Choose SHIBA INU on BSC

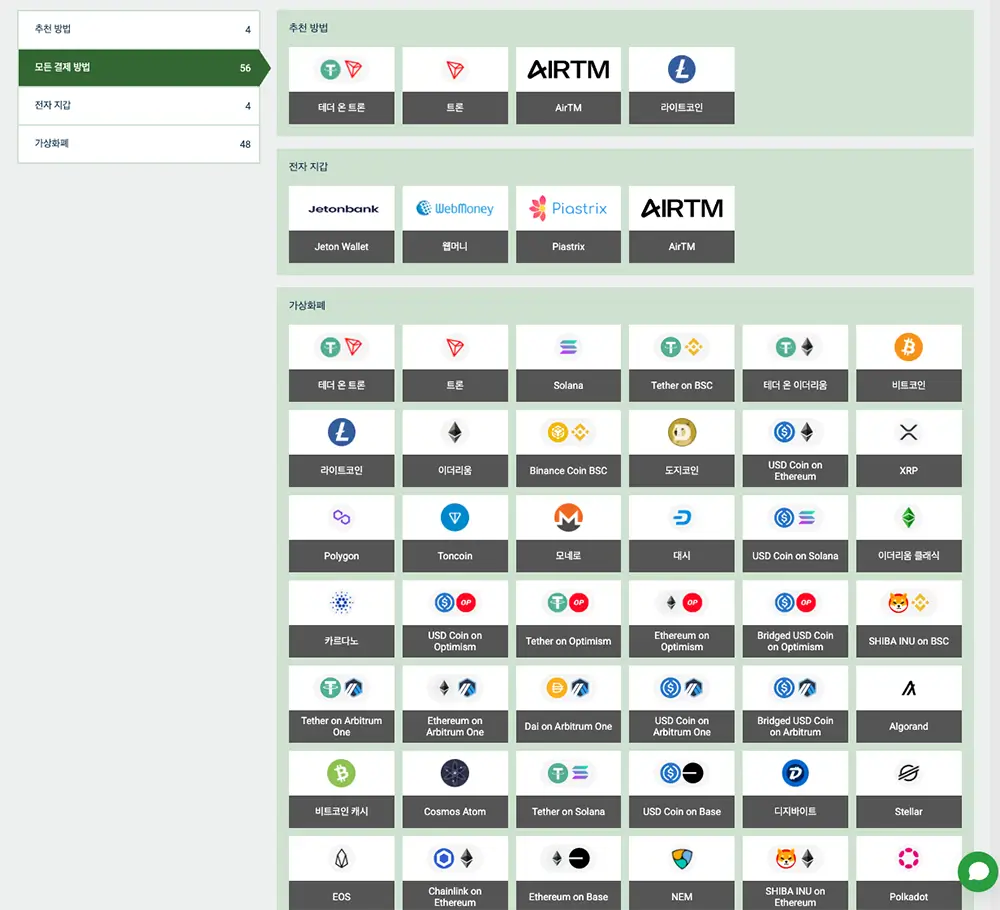click(x=909, y=619)
